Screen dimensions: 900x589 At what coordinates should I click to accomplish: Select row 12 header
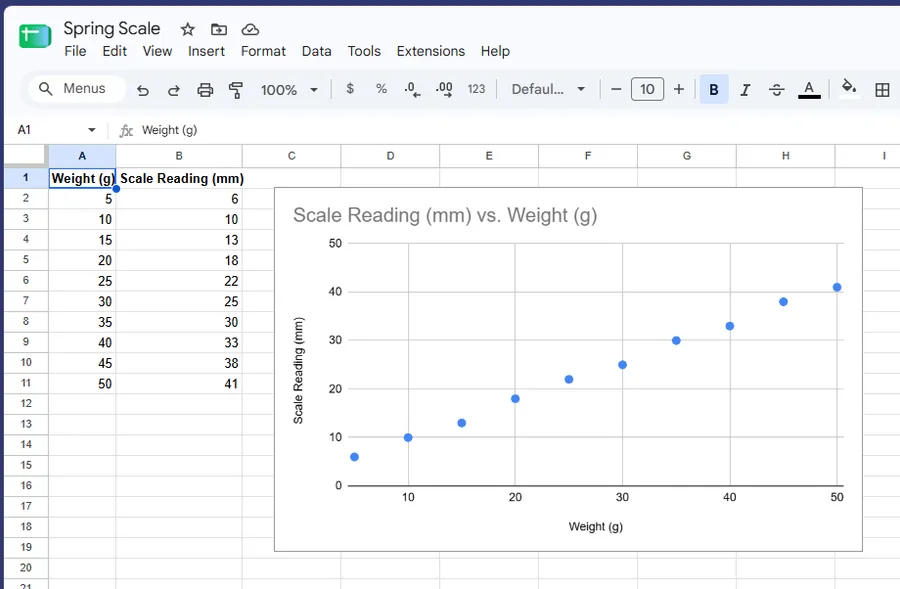[x=26, y=404]
